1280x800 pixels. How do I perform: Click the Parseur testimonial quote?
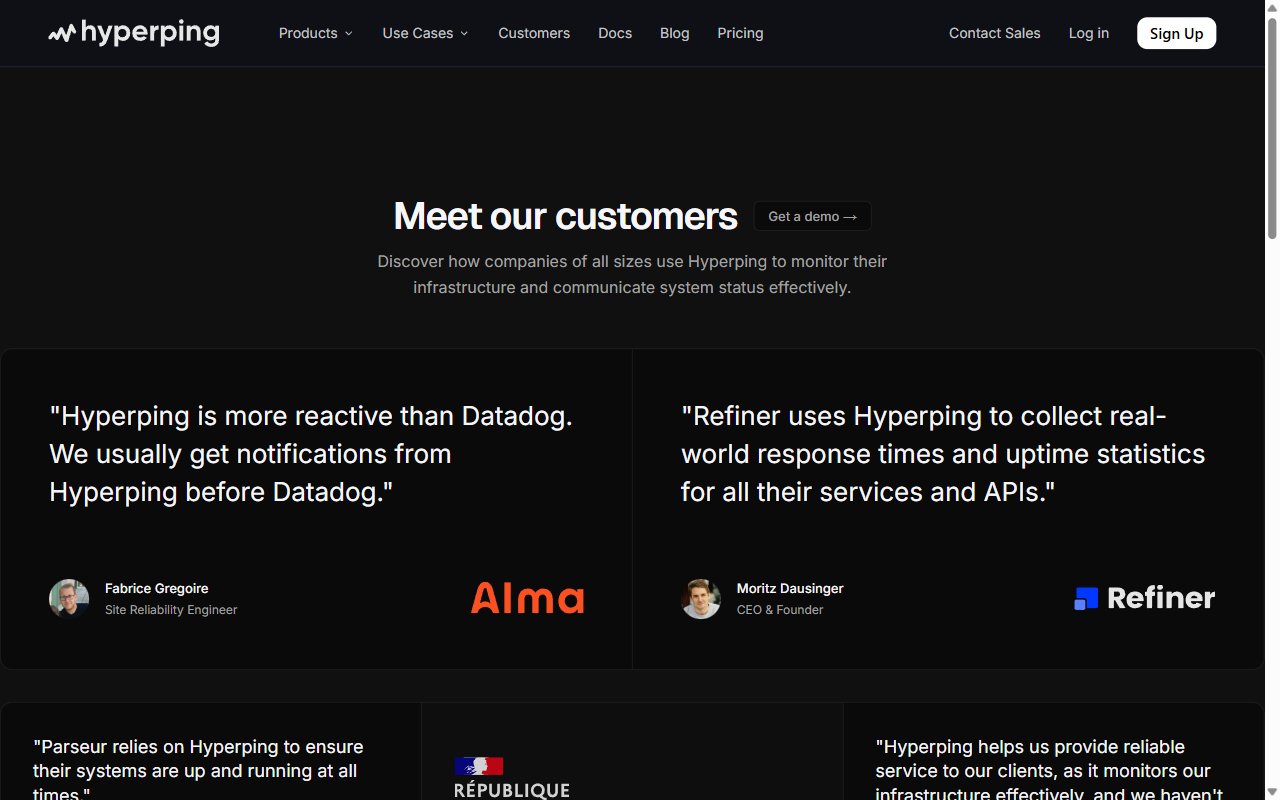198,770
